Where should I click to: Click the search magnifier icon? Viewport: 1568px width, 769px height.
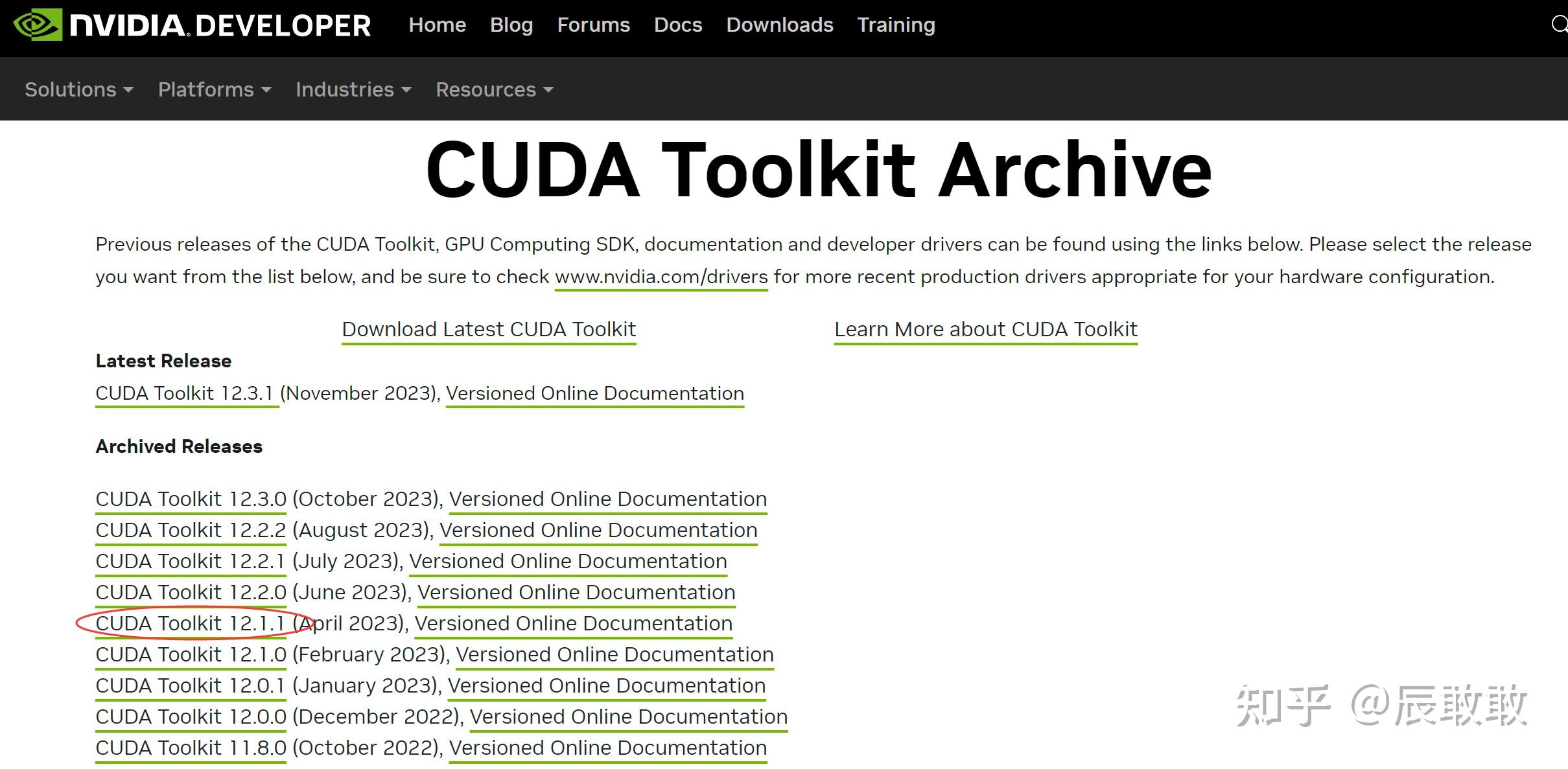[1559, 25]
